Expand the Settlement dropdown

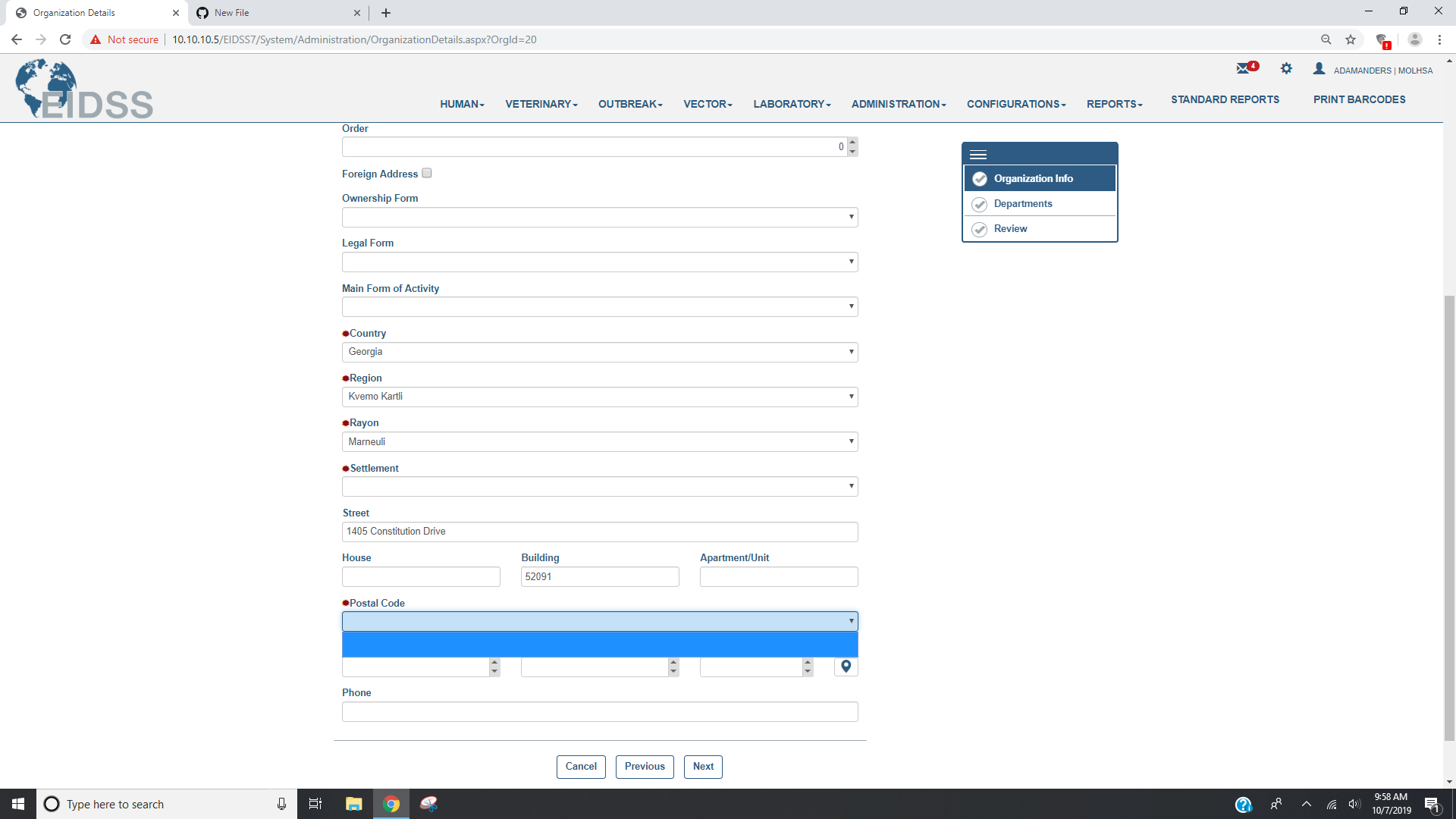coord(599,487)
